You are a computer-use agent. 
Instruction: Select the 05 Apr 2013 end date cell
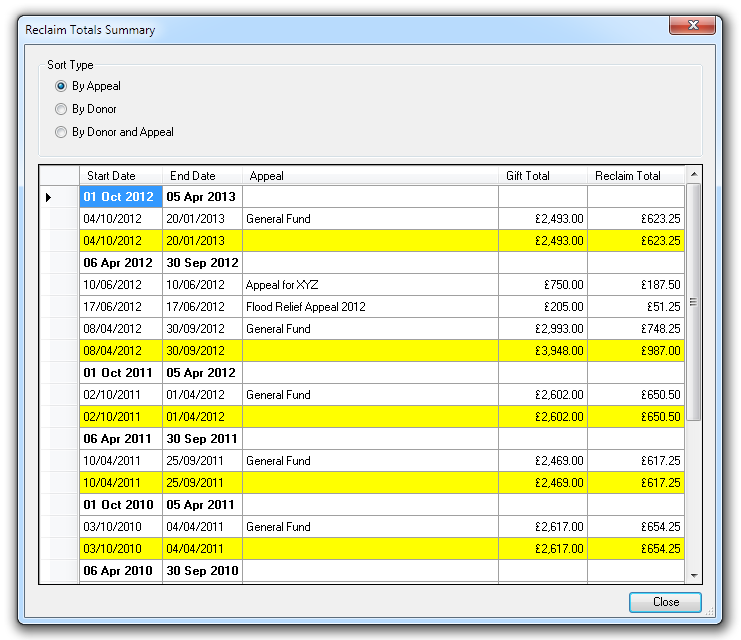pyautogui.click(x=202, y=197)
